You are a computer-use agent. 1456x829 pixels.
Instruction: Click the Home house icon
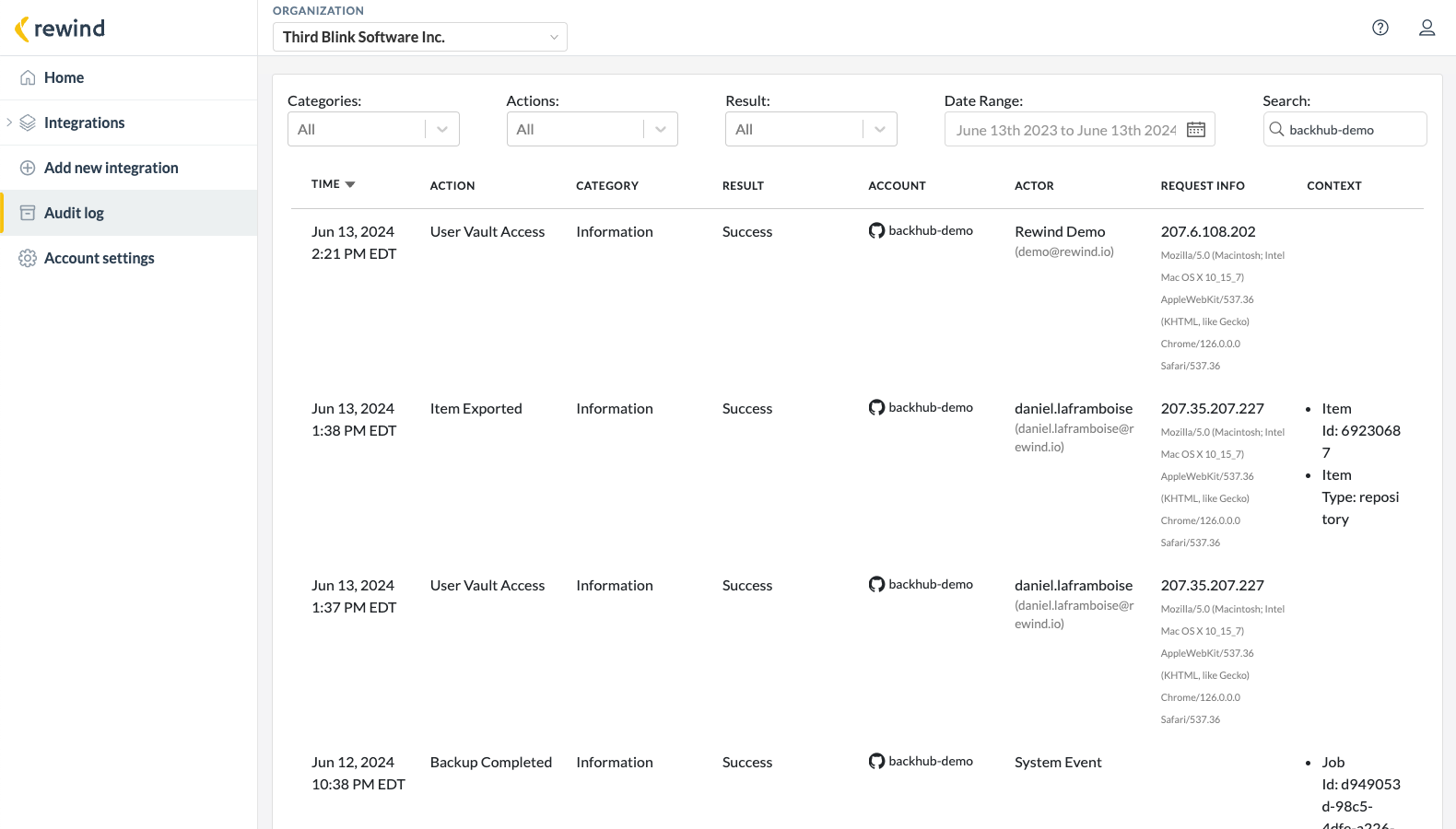[28, 77]
